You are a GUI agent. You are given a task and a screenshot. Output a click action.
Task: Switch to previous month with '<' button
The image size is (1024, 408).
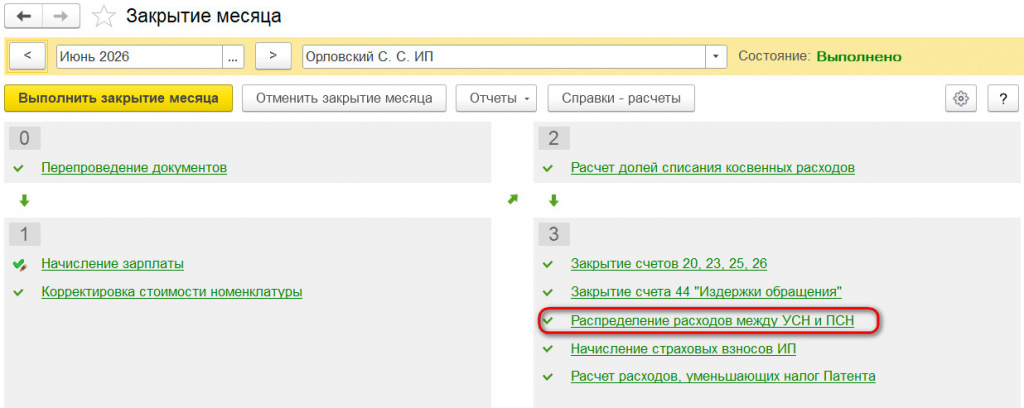click(27, 56)
